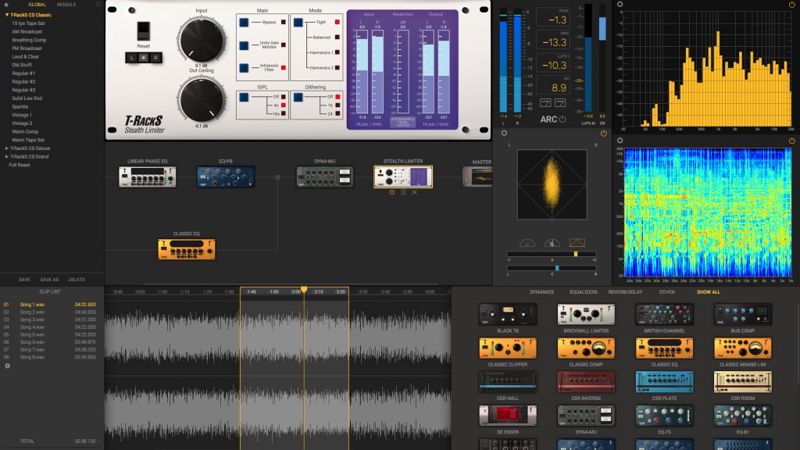The width and height of the screenshot is (800, 450).
Task: Switch to the Module presets tab
Action: pyautogui.click(x=66, y=4)
